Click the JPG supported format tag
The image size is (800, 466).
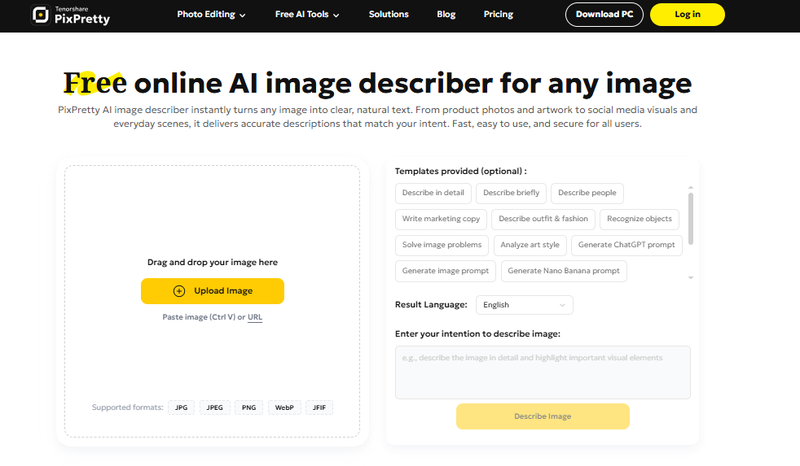tap(181, 408)
